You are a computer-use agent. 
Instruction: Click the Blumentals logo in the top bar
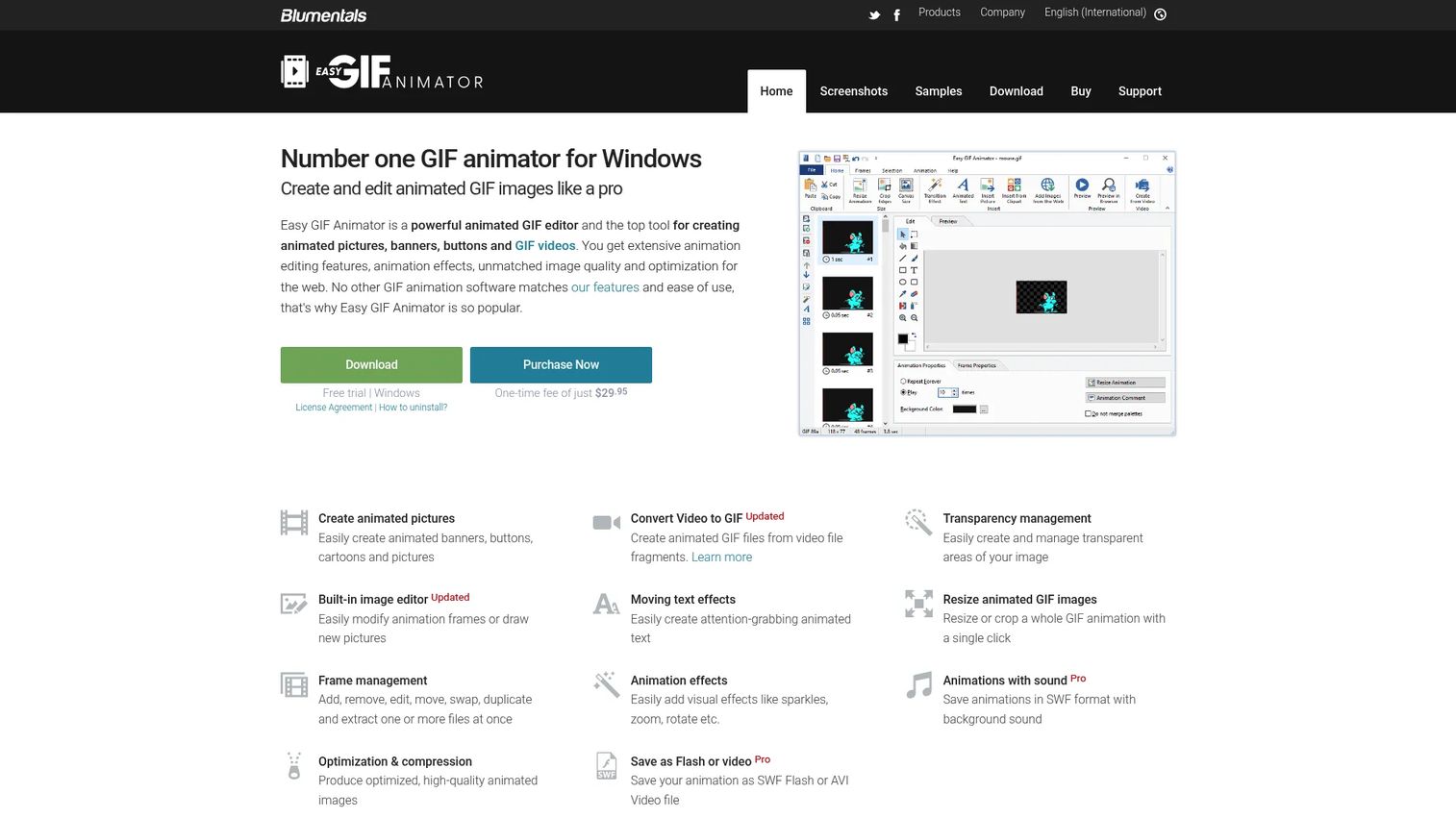[x=323, y=15]
